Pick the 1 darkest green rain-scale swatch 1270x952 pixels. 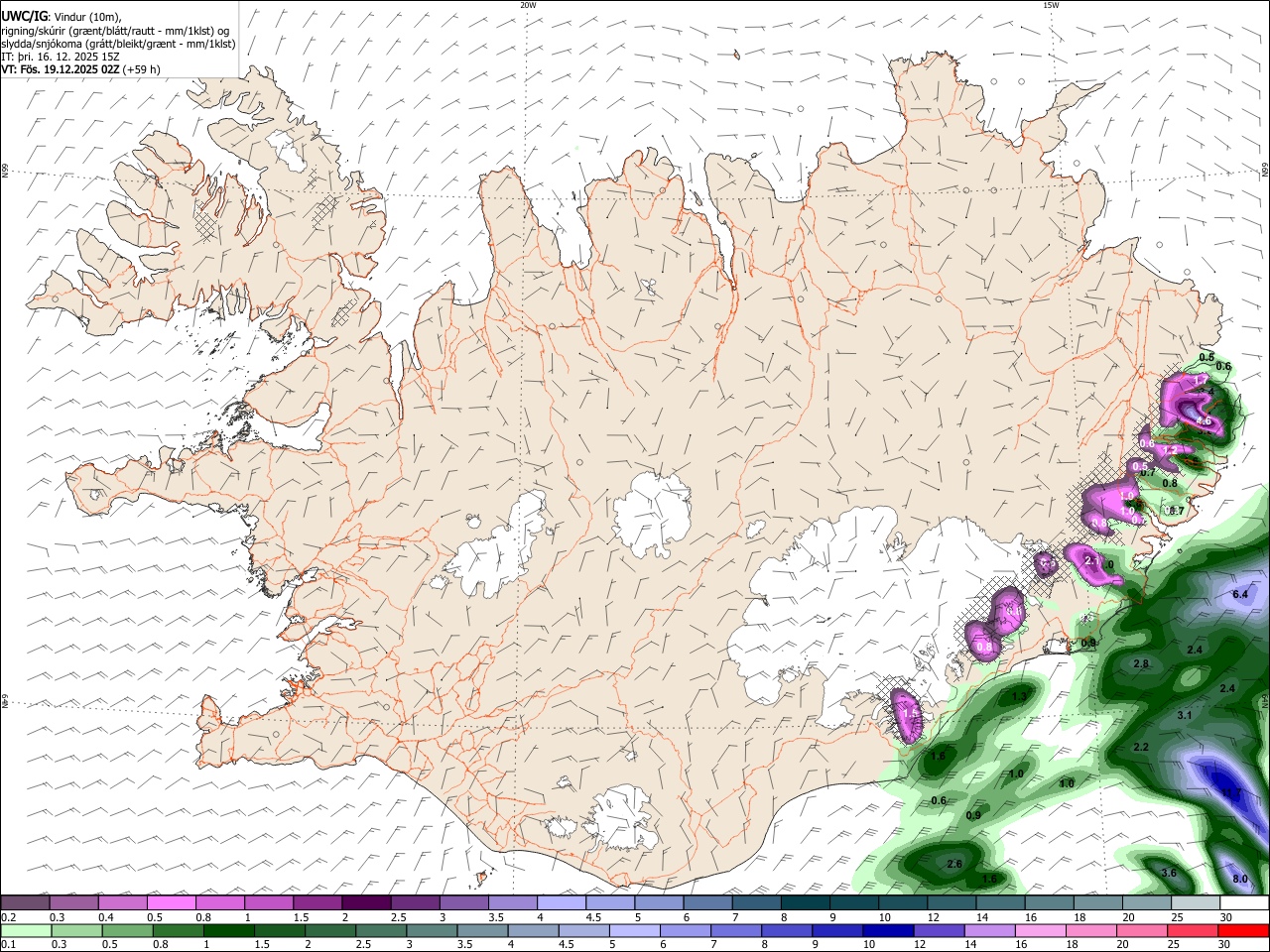click(x=228, y=930)
